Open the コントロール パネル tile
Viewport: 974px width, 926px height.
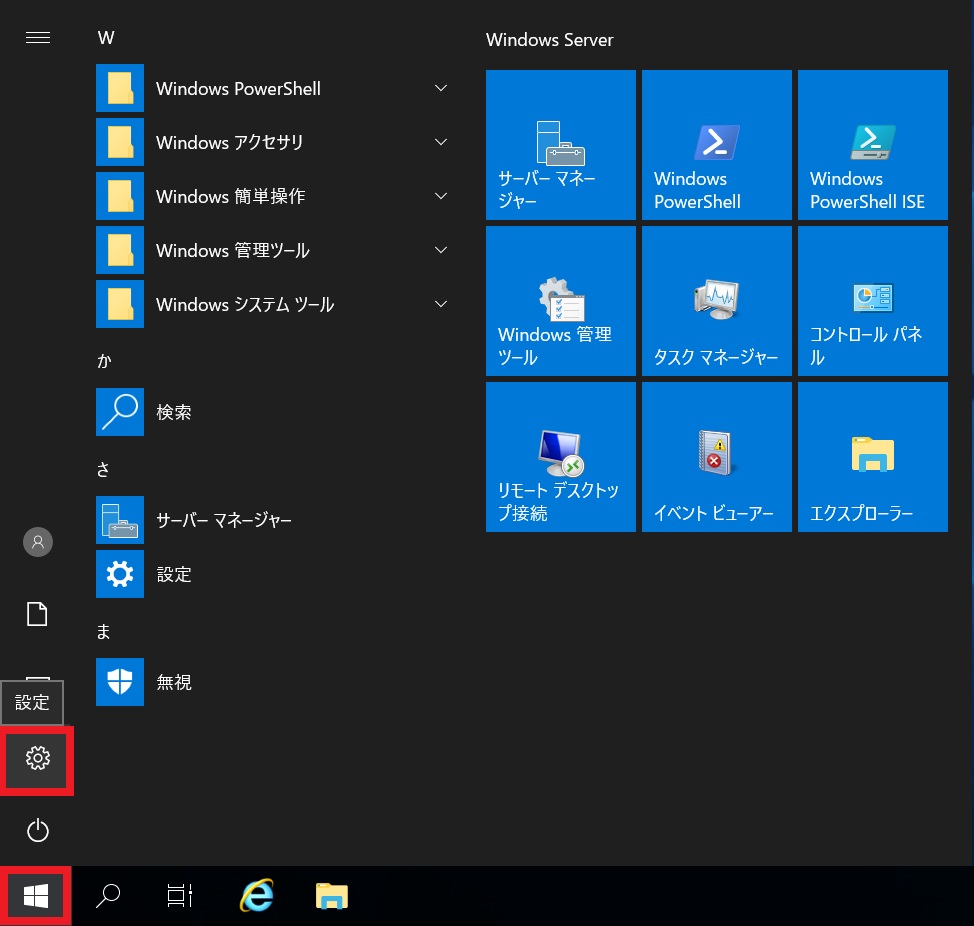click(872, 301)
